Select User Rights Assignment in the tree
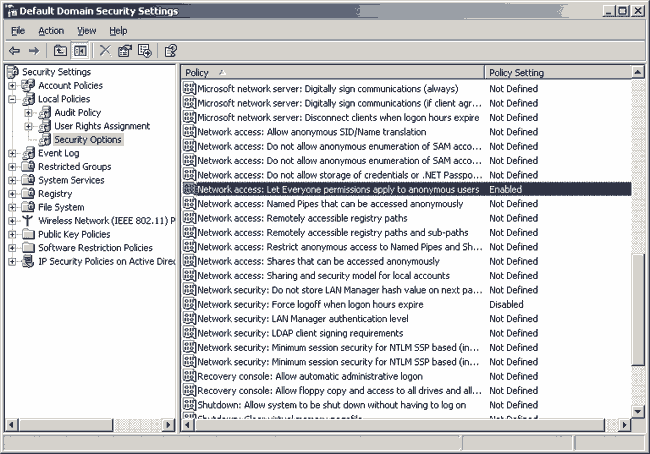 [102, 126]
